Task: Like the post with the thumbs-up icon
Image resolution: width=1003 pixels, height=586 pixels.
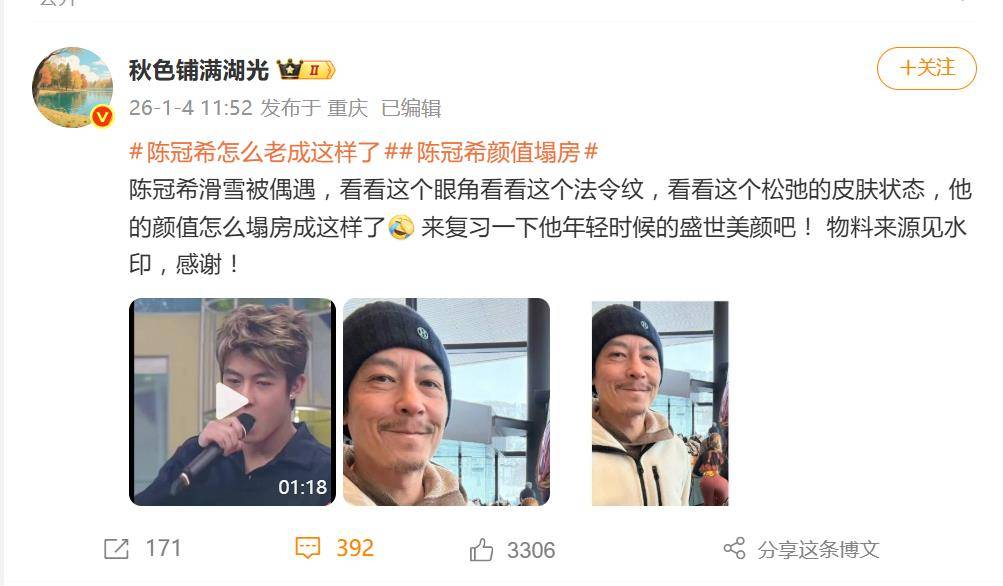Action: [481, 550]
